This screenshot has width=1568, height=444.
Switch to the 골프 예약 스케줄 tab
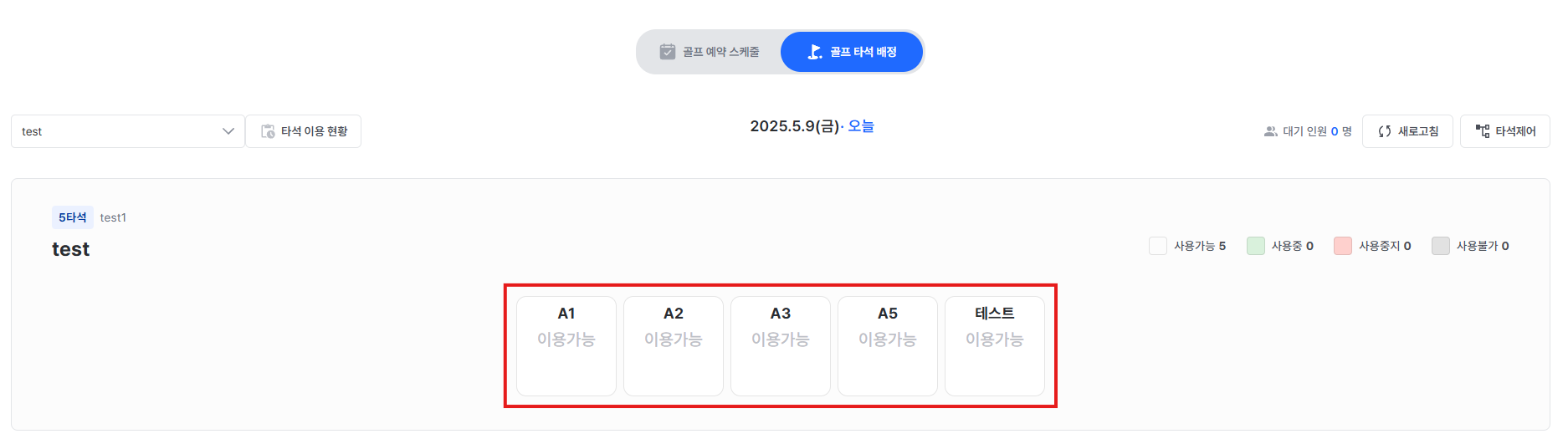(x=710, y=52)
